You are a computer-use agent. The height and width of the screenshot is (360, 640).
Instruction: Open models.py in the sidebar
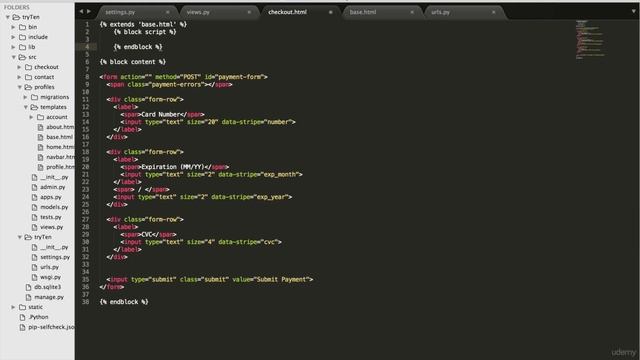tap(54, 207)
